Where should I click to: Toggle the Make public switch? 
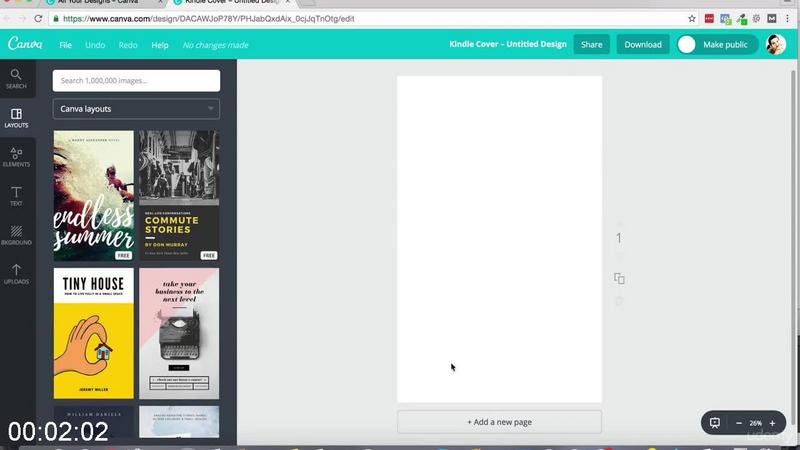coord(717,44)
